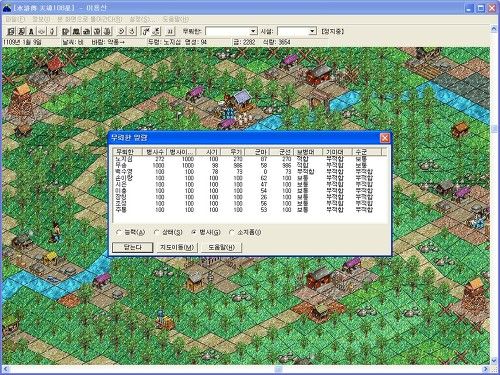Select the 조정 row in the list
Image resolution: width=500 pixels, height=375 pixels.
250,203
